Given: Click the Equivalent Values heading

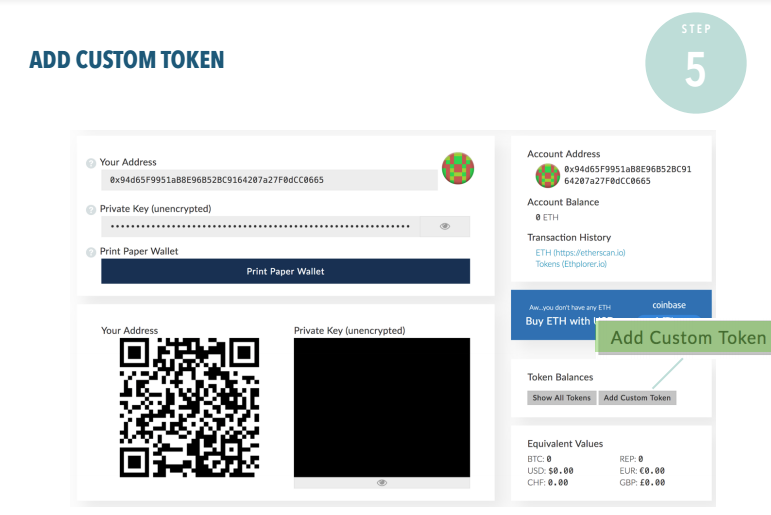Looking at the screenshot, I should pyautogui.click(x=565, y=444).
